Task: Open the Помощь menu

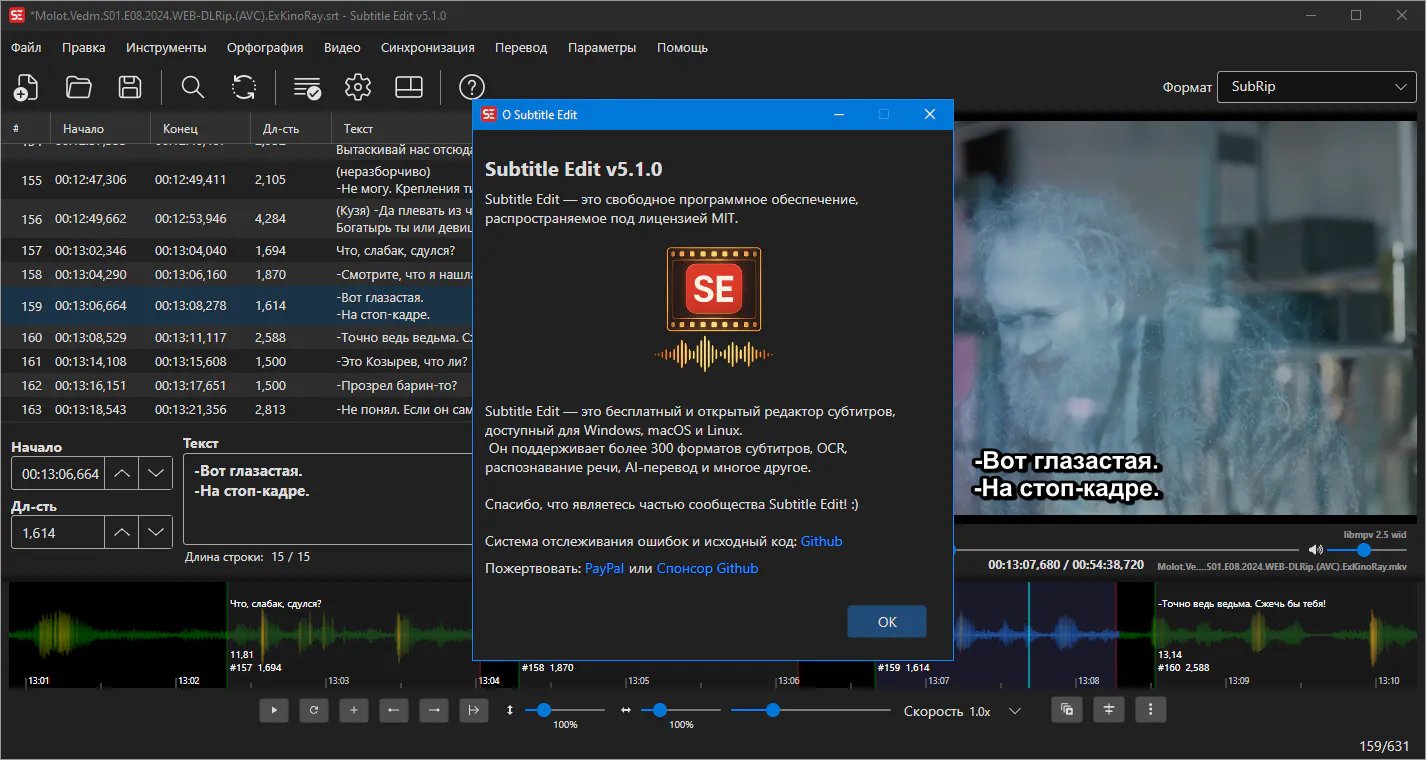Action: coord(682,47)
